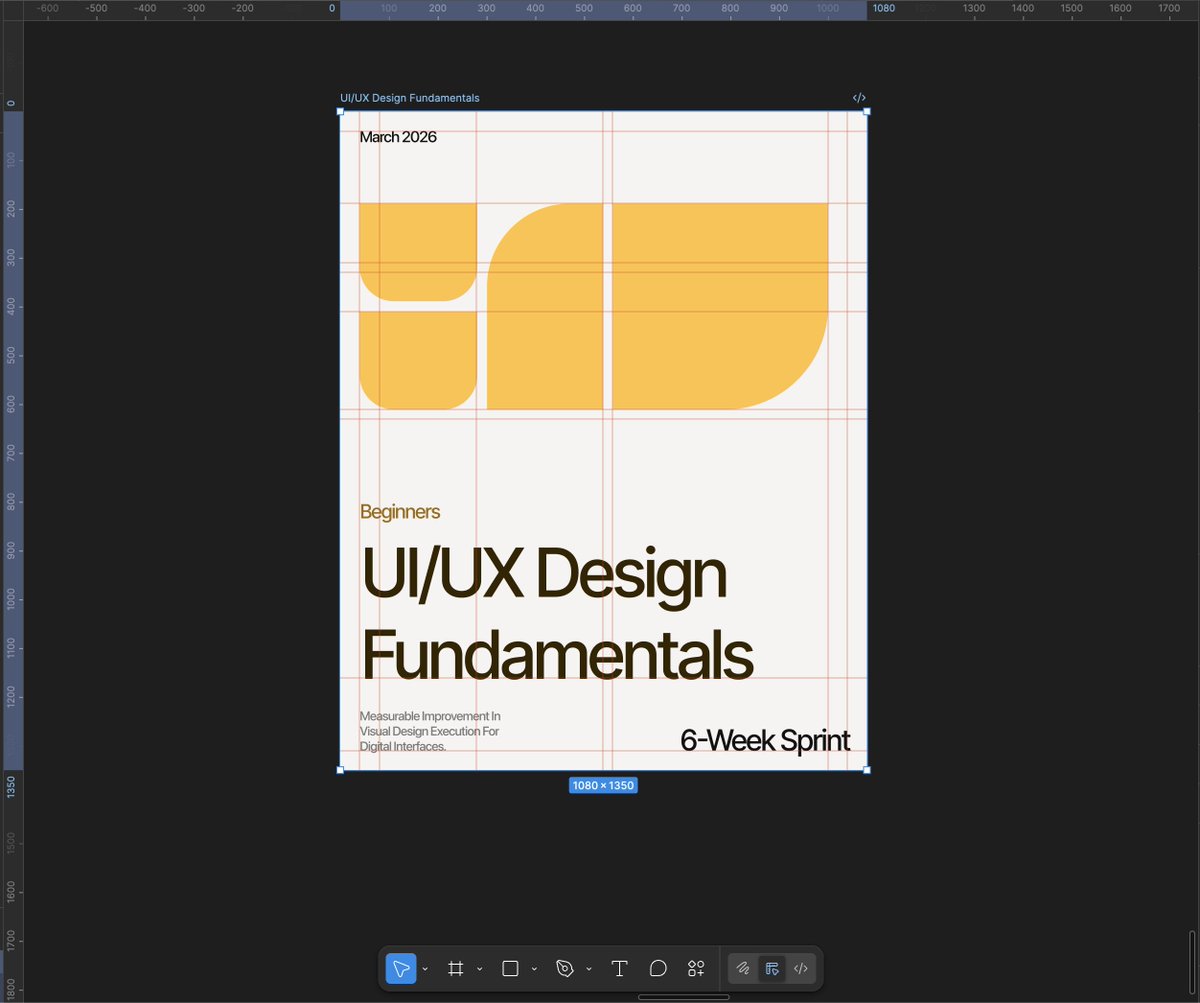Expand the Frame tool options chevron
The image size is (1200, 1003).
tap(480, 969)
